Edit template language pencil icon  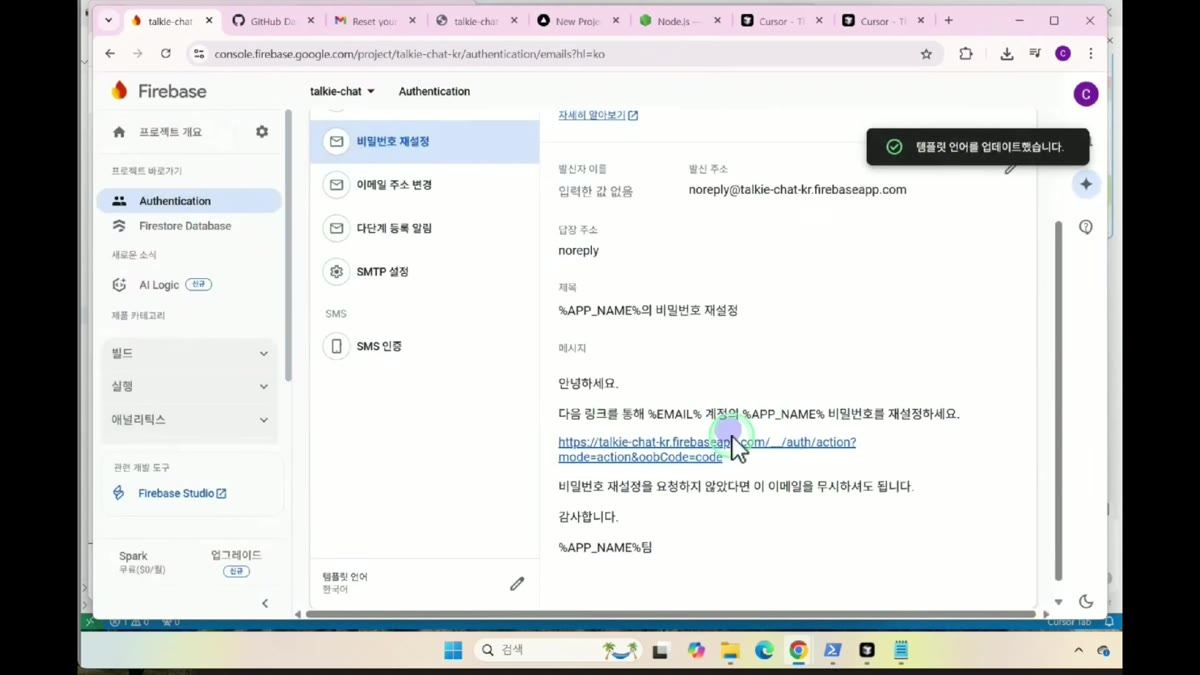tap(517, 583)
